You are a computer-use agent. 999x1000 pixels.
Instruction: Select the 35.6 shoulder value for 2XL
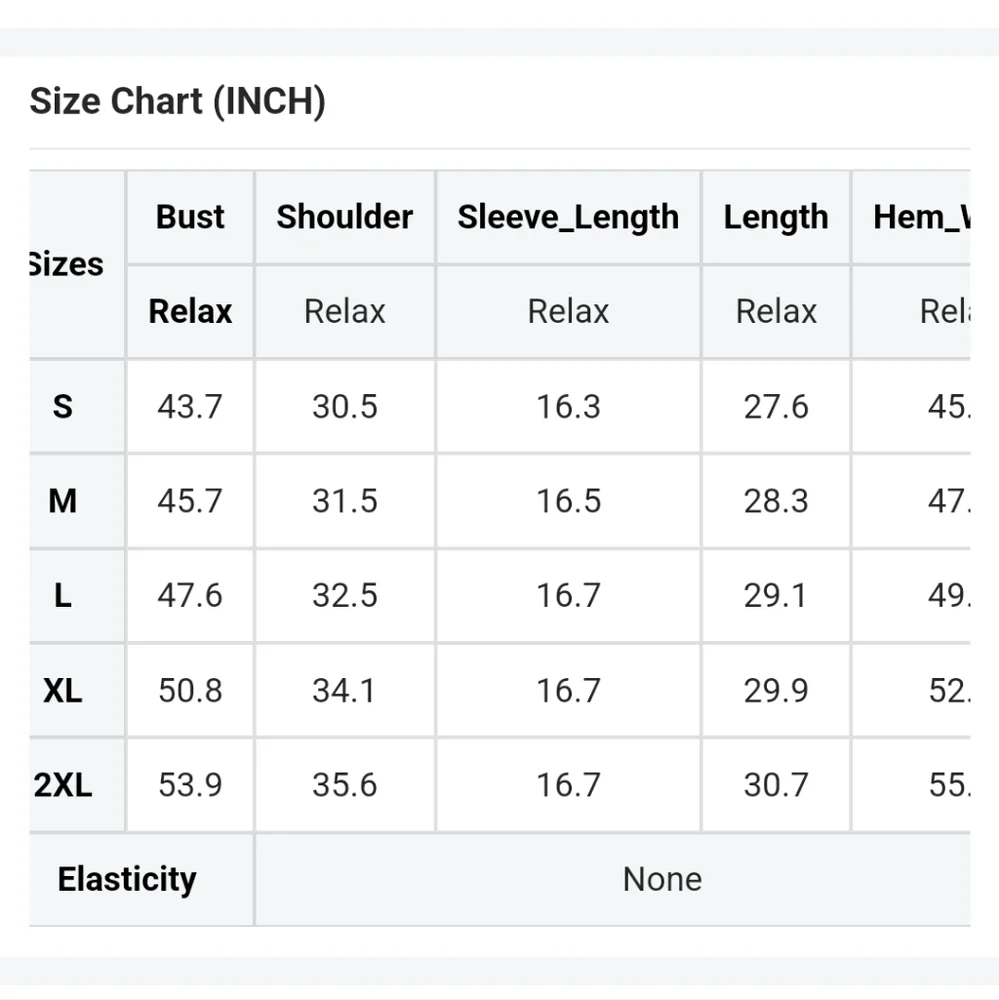coord(344,784)
